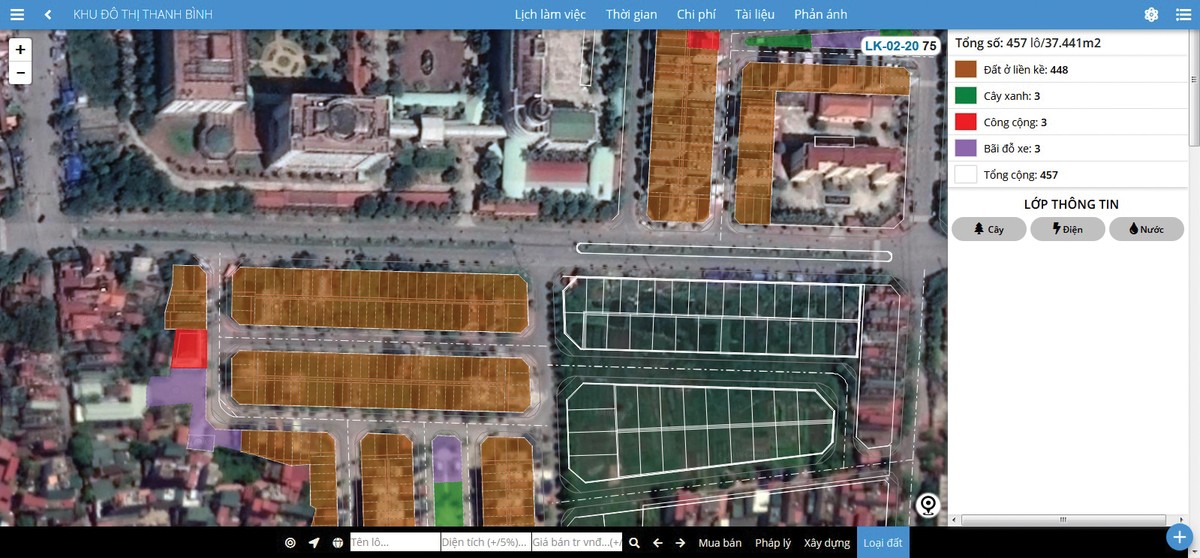Click the Tên lô search field

coord(394,543)
